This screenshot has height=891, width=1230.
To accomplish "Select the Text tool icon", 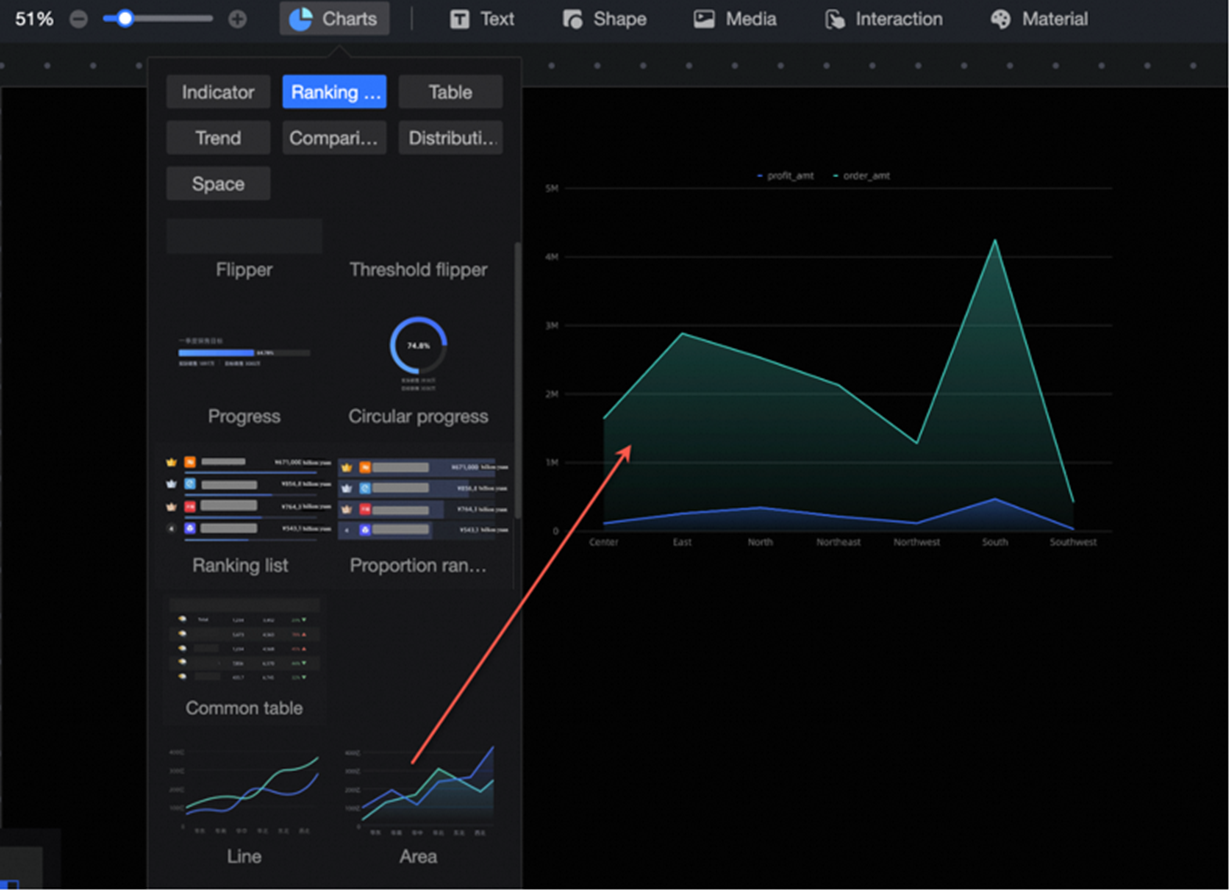I will (459, 19).
